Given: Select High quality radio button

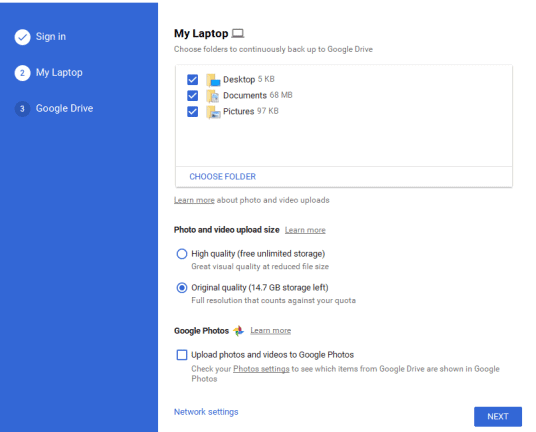Looking at the screenshot, I should pos(182,254).
